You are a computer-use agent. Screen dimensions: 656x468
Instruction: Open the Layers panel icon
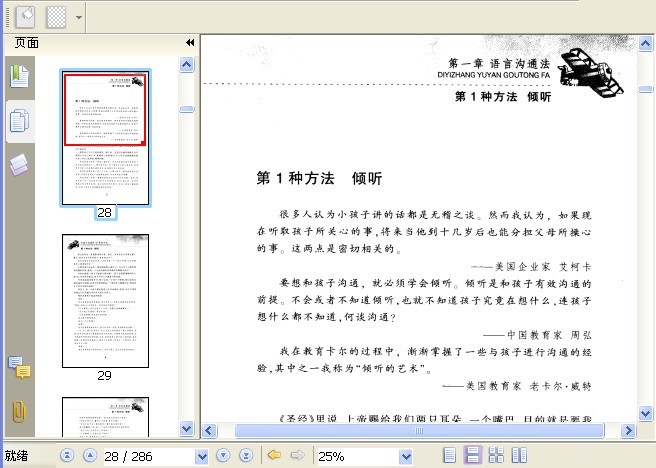coord(19,164)
